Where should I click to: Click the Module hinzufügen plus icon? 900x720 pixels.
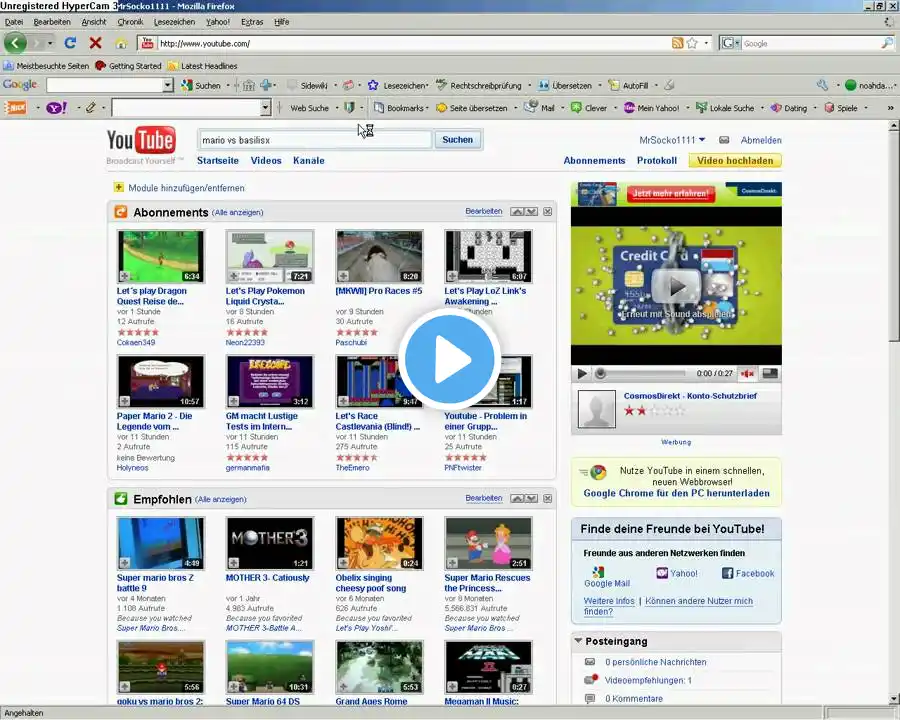click(x=119, y=187)
